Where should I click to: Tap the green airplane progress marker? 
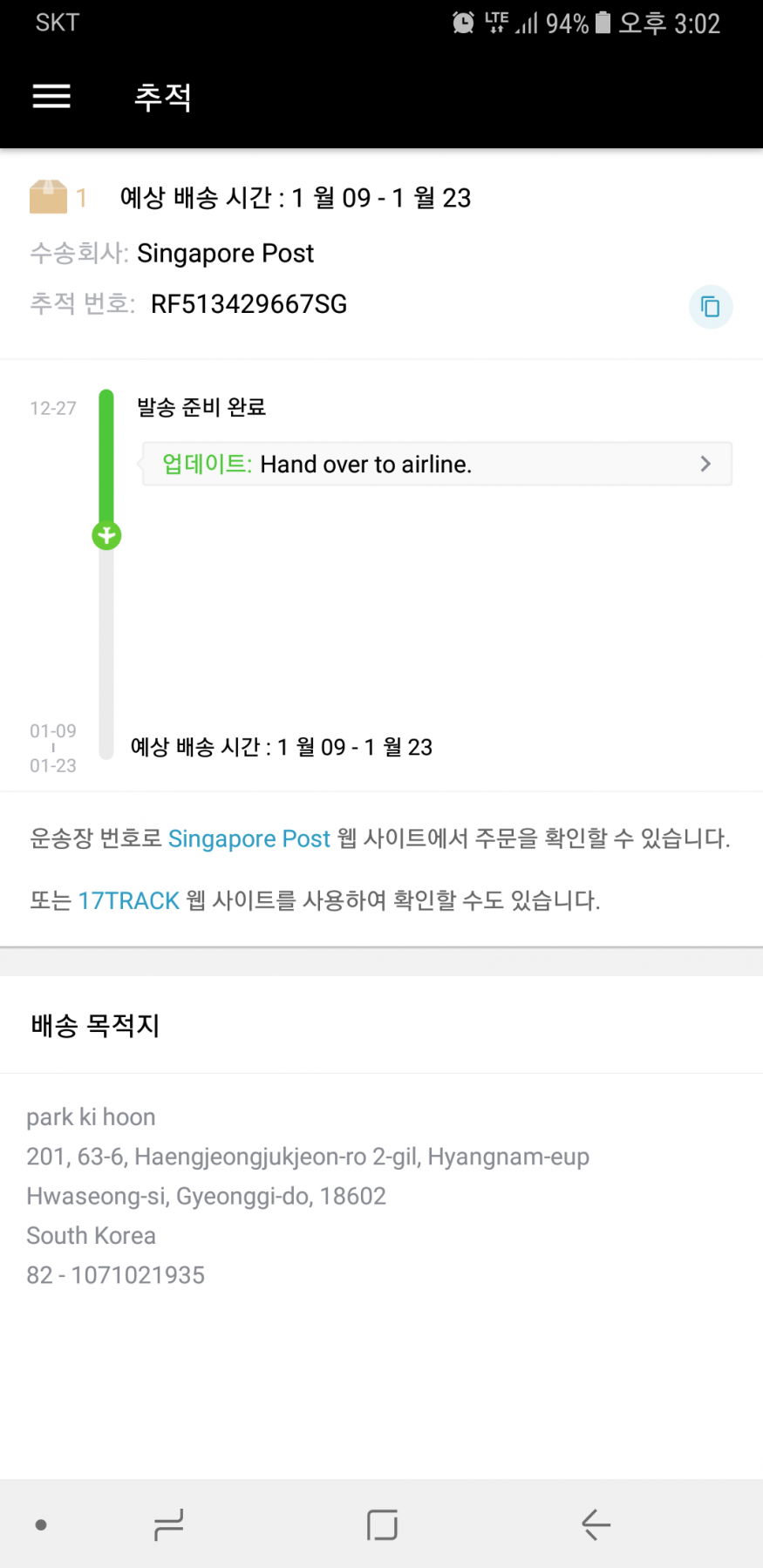106,535
